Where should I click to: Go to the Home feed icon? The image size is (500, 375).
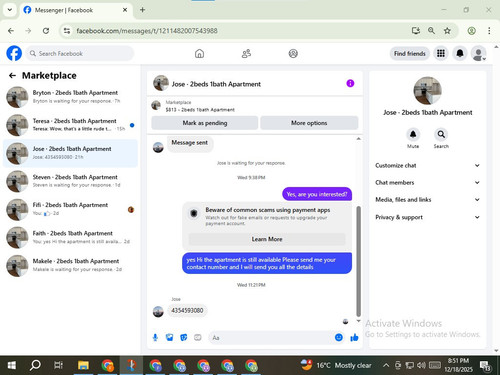pyautogui.click(x=199, y=53)
